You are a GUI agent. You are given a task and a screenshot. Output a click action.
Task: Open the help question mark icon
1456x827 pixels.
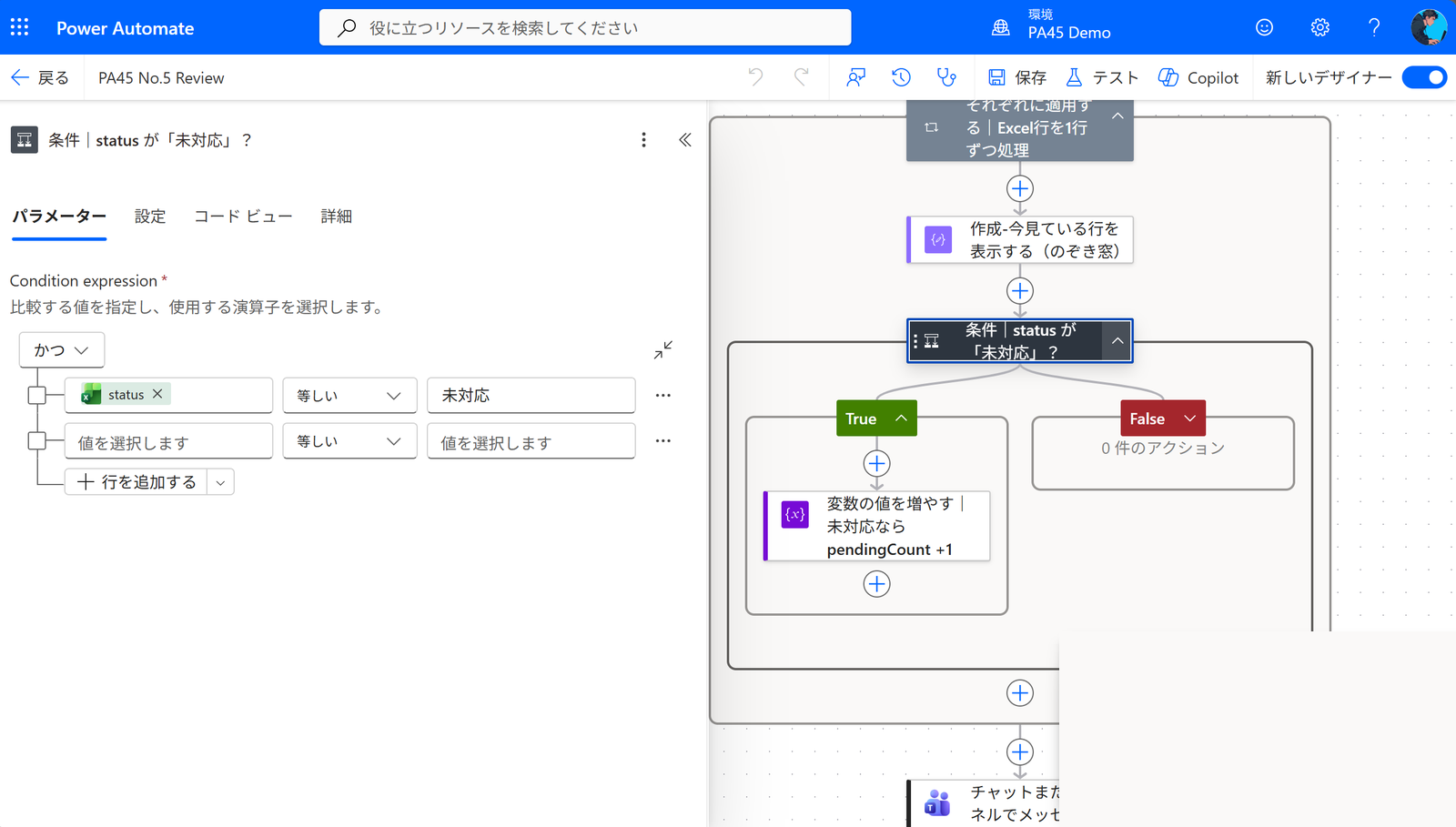pos(1374,27)
